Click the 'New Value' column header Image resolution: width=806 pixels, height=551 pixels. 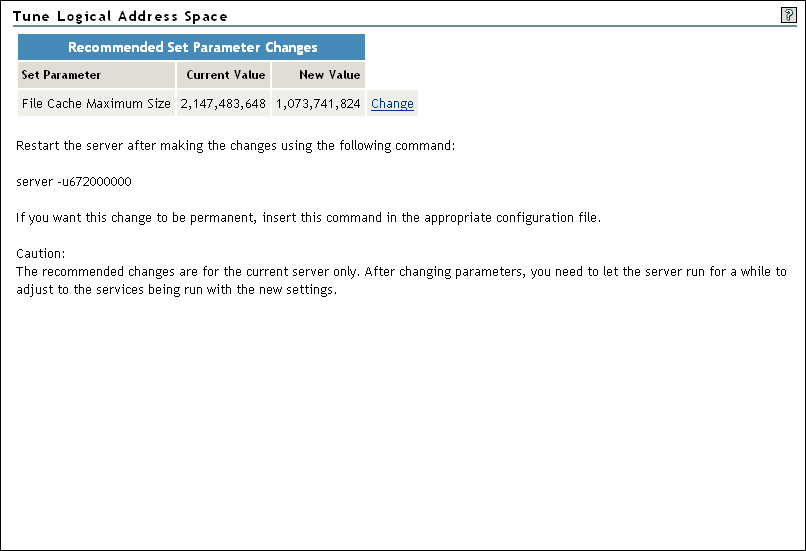(x=318, y=75)
